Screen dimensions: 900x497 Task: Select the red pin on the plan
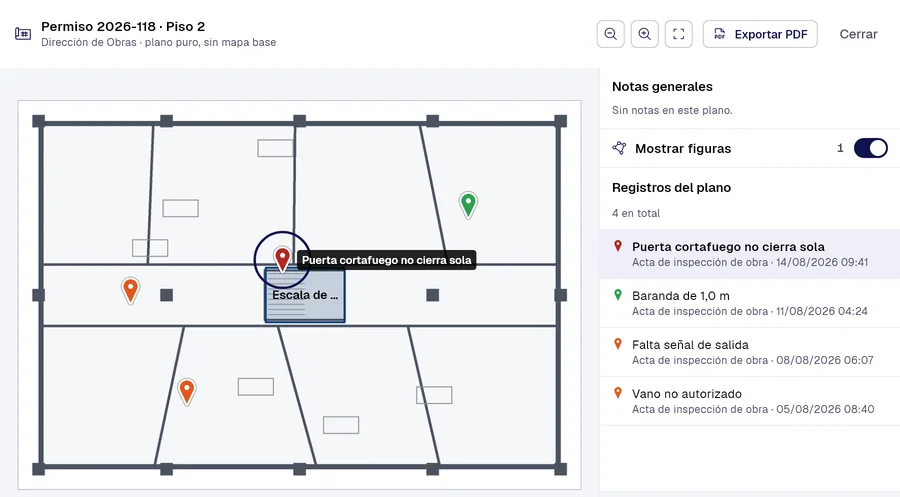point(282,259)
